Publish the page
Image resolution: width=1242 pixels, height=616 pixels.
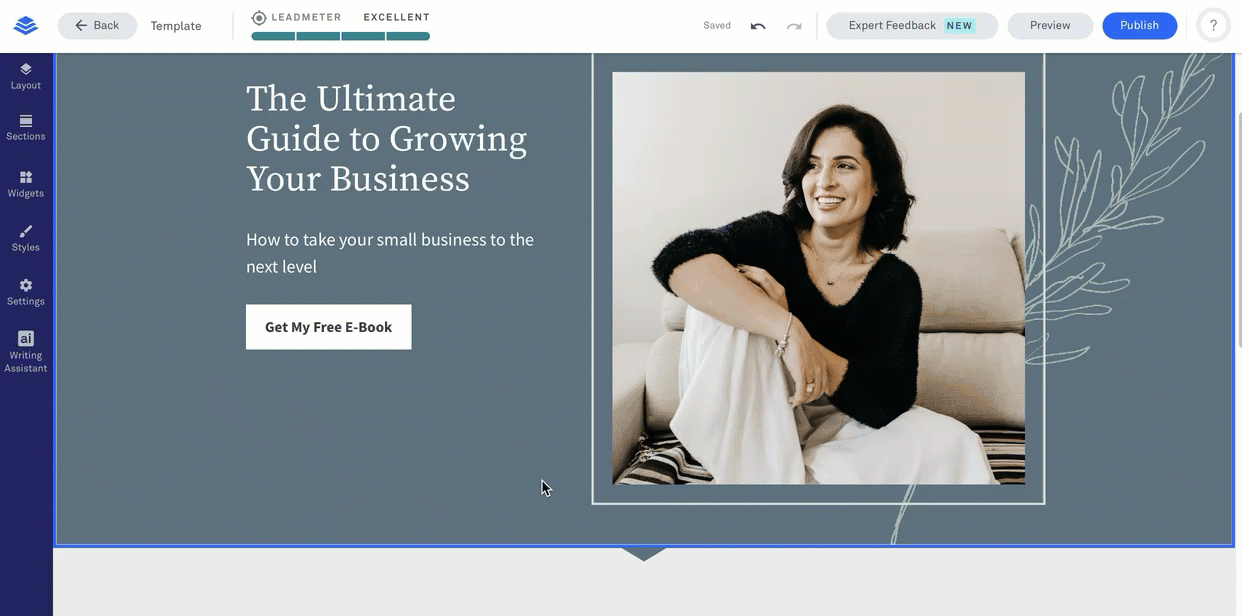[x=1139, y=26]
